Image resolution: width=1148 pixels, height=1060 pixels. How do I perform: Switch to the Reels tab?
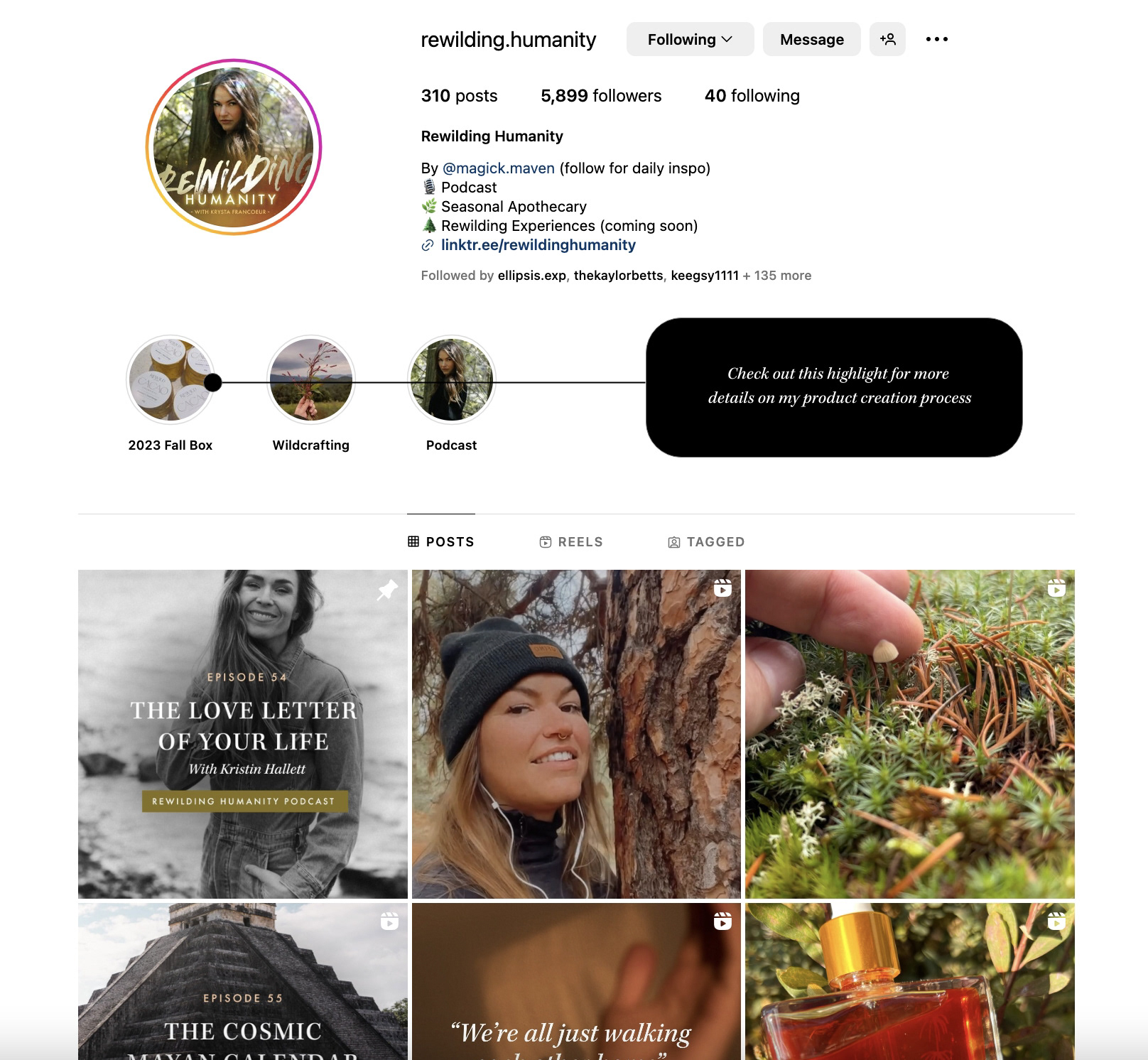coord(571,542)
